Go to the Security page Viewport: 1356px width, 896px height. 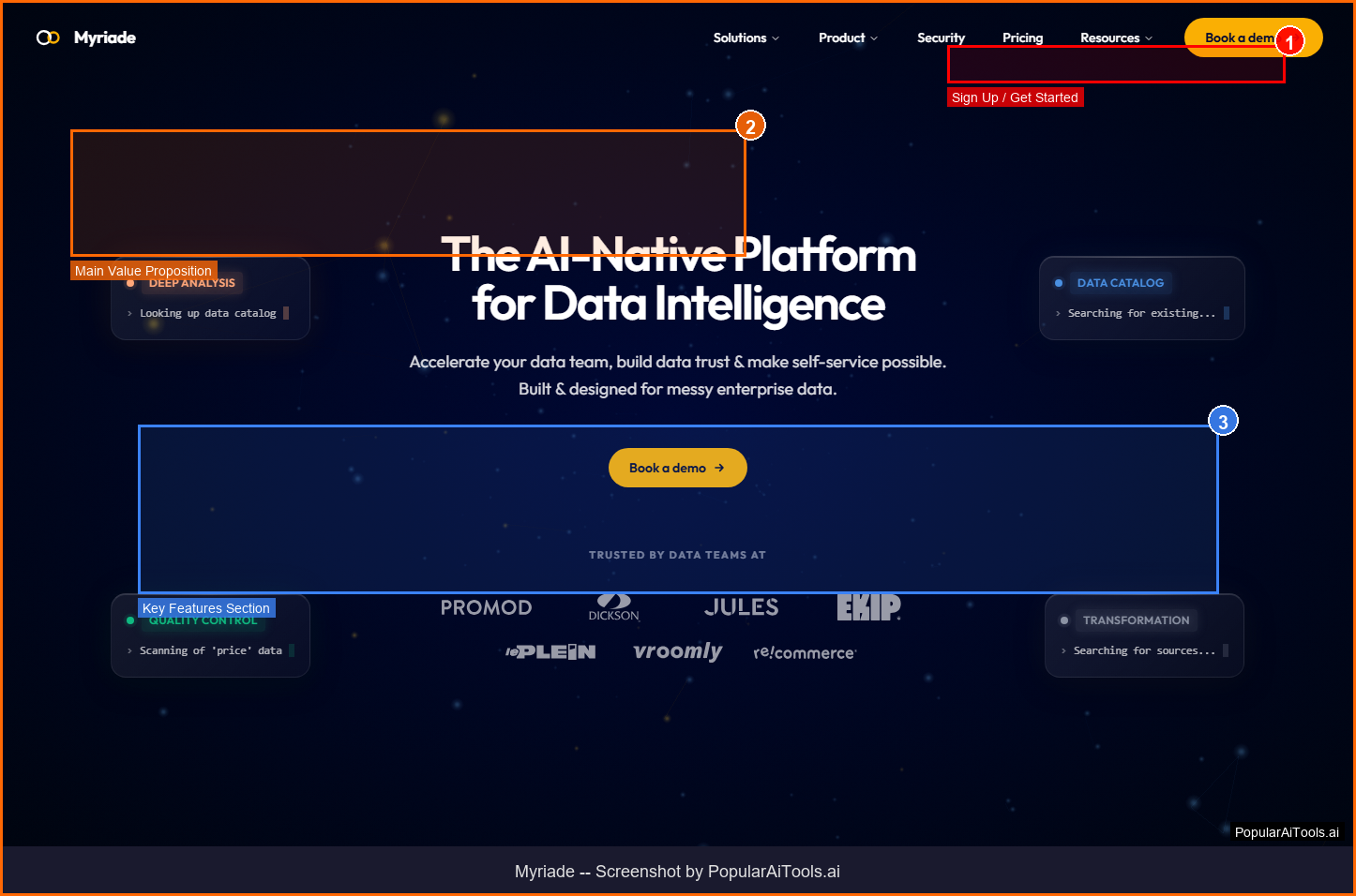tap(941, 37)
